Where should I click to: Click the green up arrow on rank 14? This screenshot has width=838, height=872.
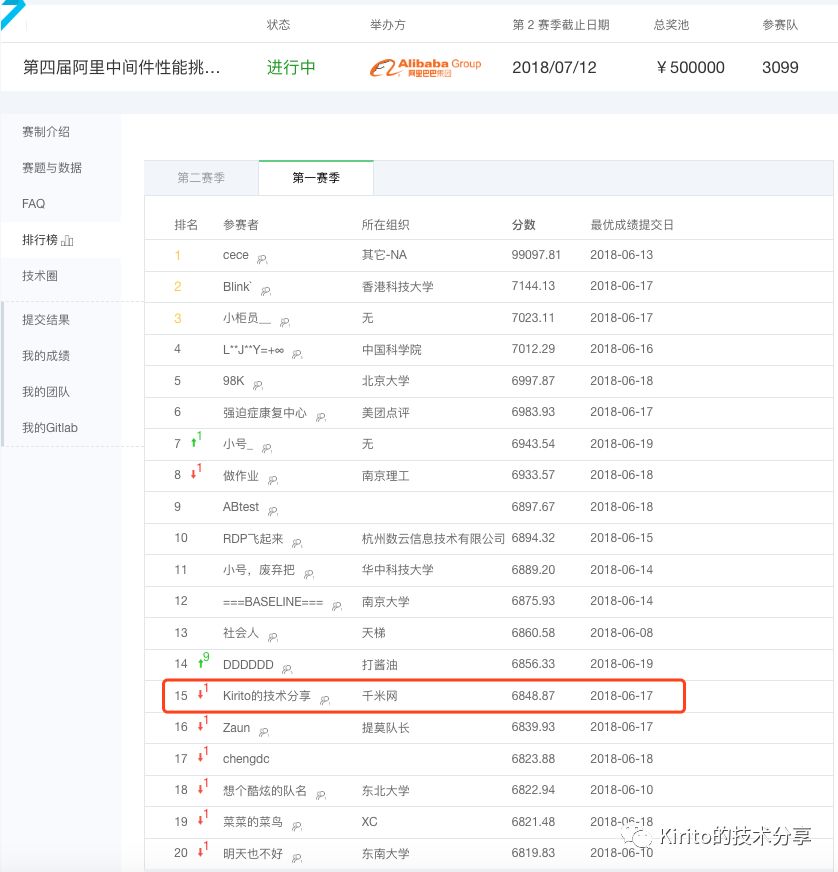[x=201, y=663]
